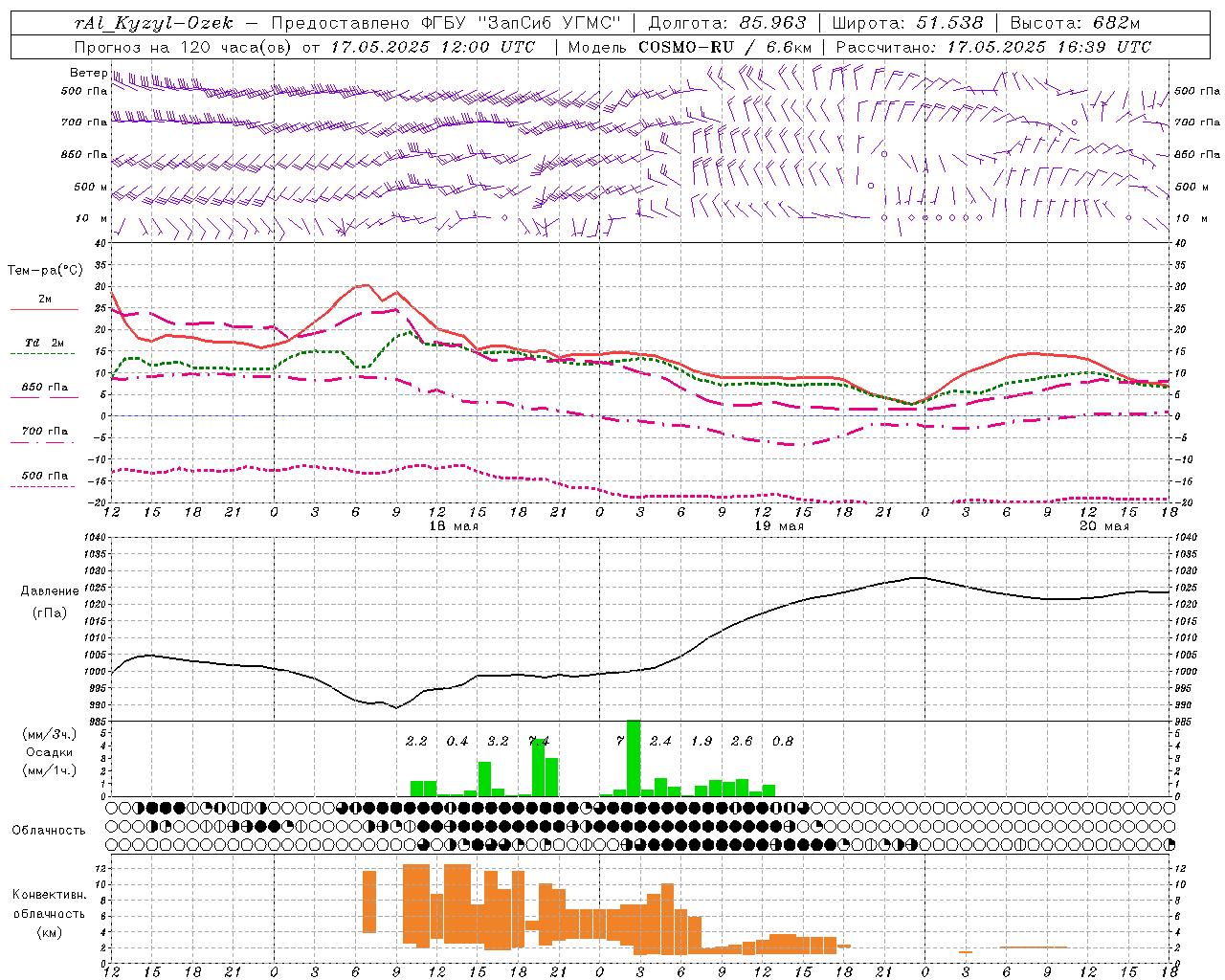Viewport: 1225px width, 980px height.
Task: Click the longitude value Долгота: 85.963
Action: coord(727,23)
